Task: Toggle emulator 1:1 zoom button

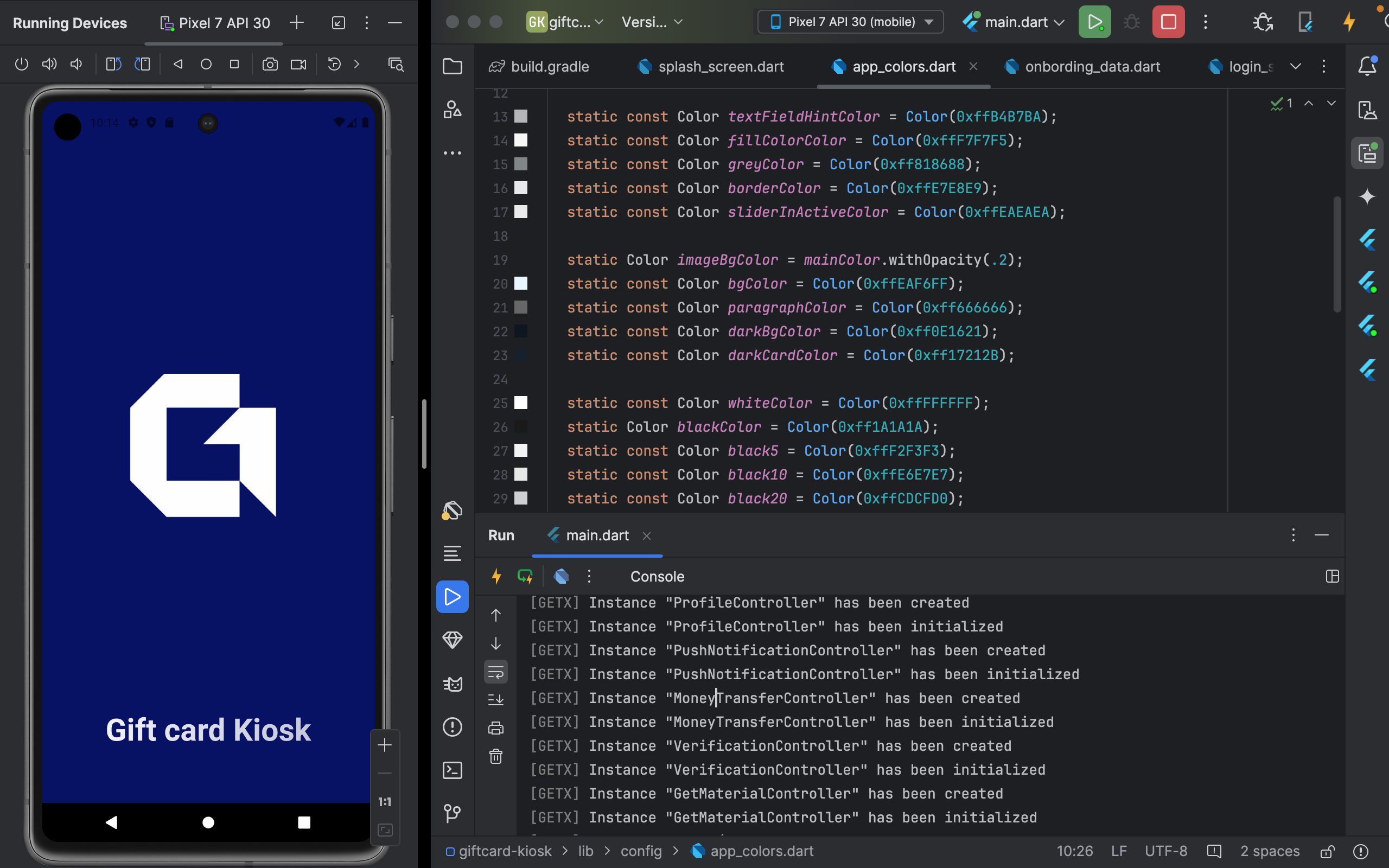Action: point(385,801)
